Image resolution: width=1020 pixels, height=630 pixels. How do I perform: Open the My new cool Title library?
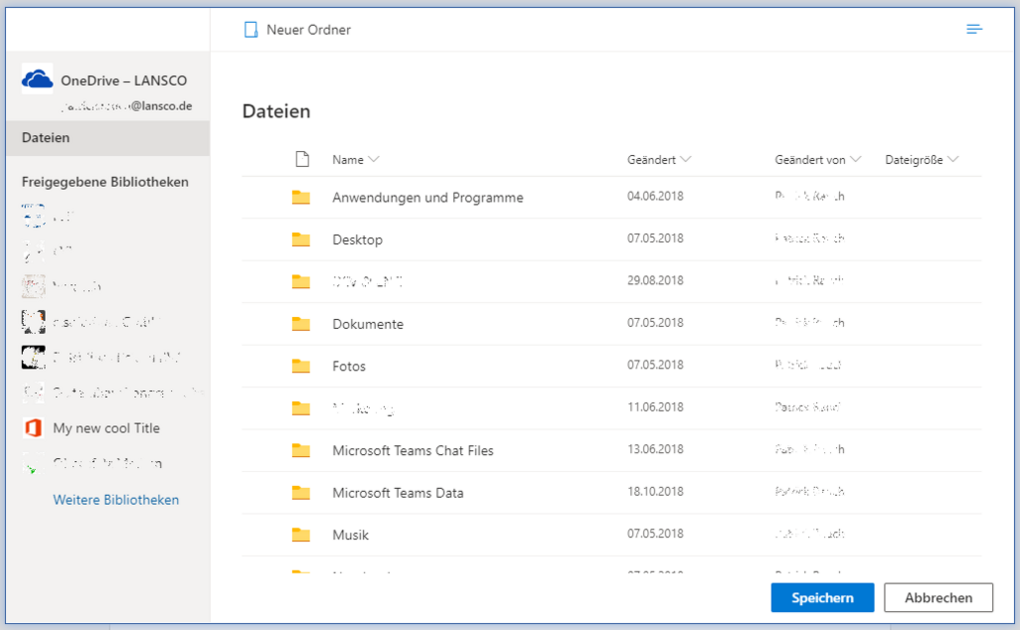107,428
